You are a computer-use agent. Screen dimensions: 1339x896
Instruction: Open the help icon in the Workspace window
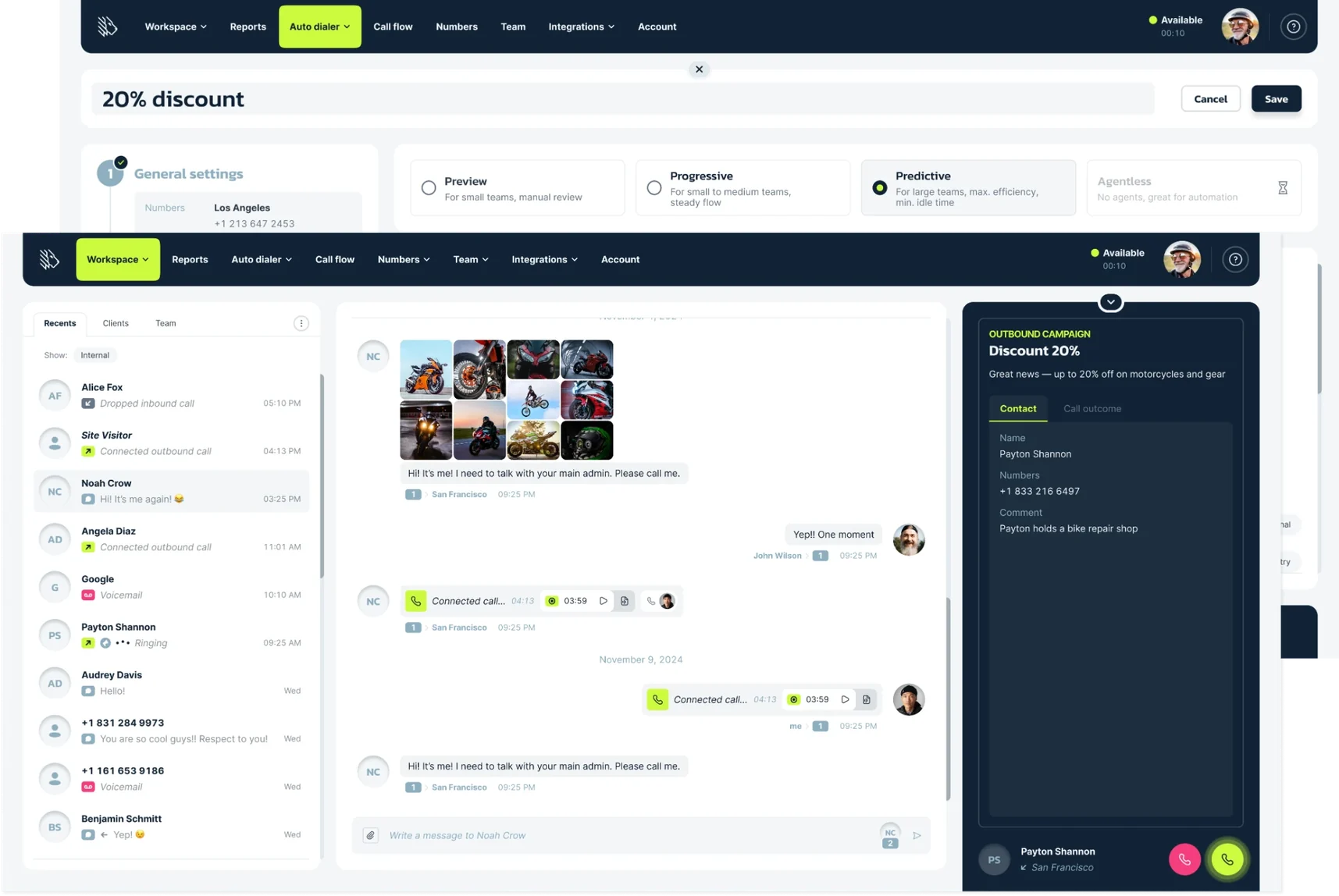pyautogui.click(x=1235, y=259)
